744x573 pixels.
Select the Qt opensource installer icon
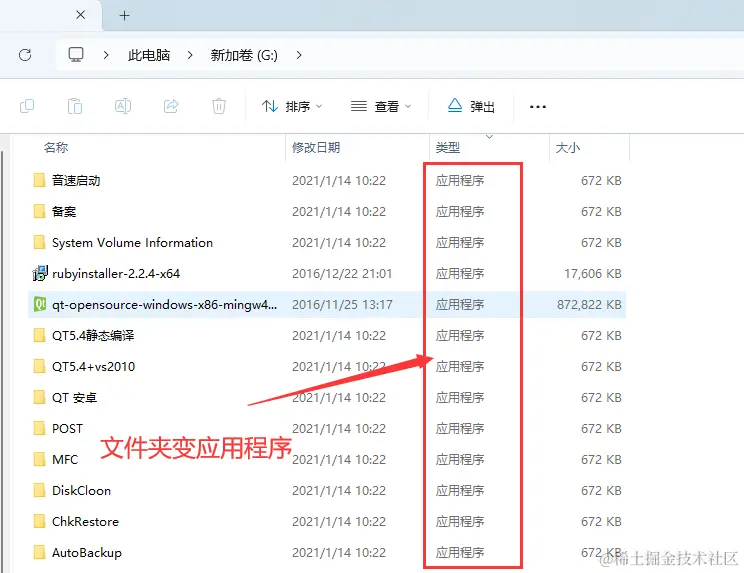(x=40, y=304)
